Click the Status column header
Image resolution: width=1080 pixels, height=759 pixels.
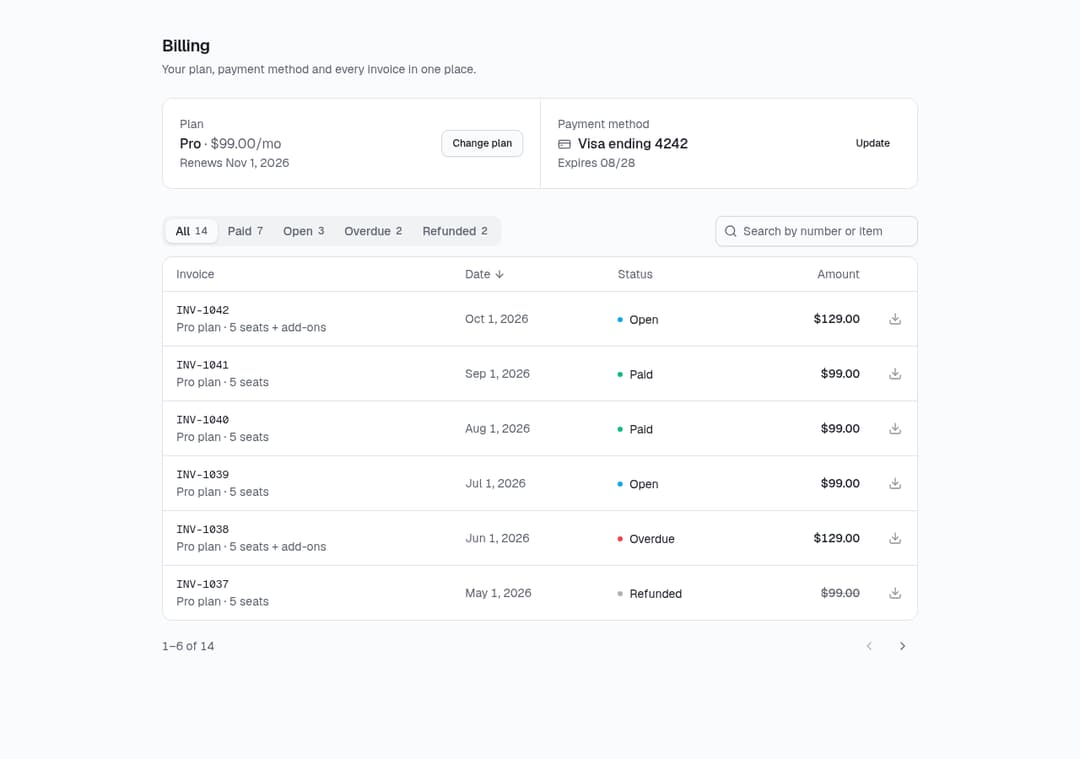pyautogui.click(x=635, y=274)
